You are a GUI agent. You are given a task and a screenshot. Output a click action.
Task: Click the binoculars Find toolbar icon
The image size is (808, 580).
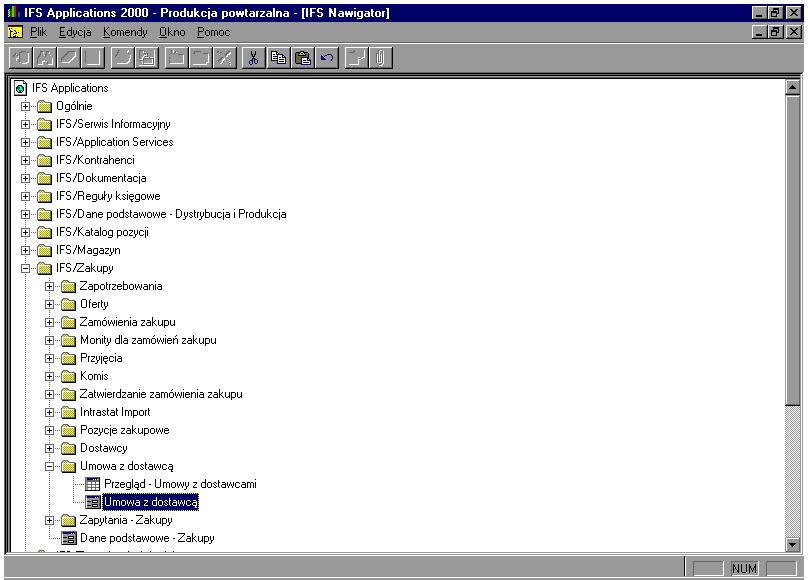pyautogui.click(x=45, y=58)
